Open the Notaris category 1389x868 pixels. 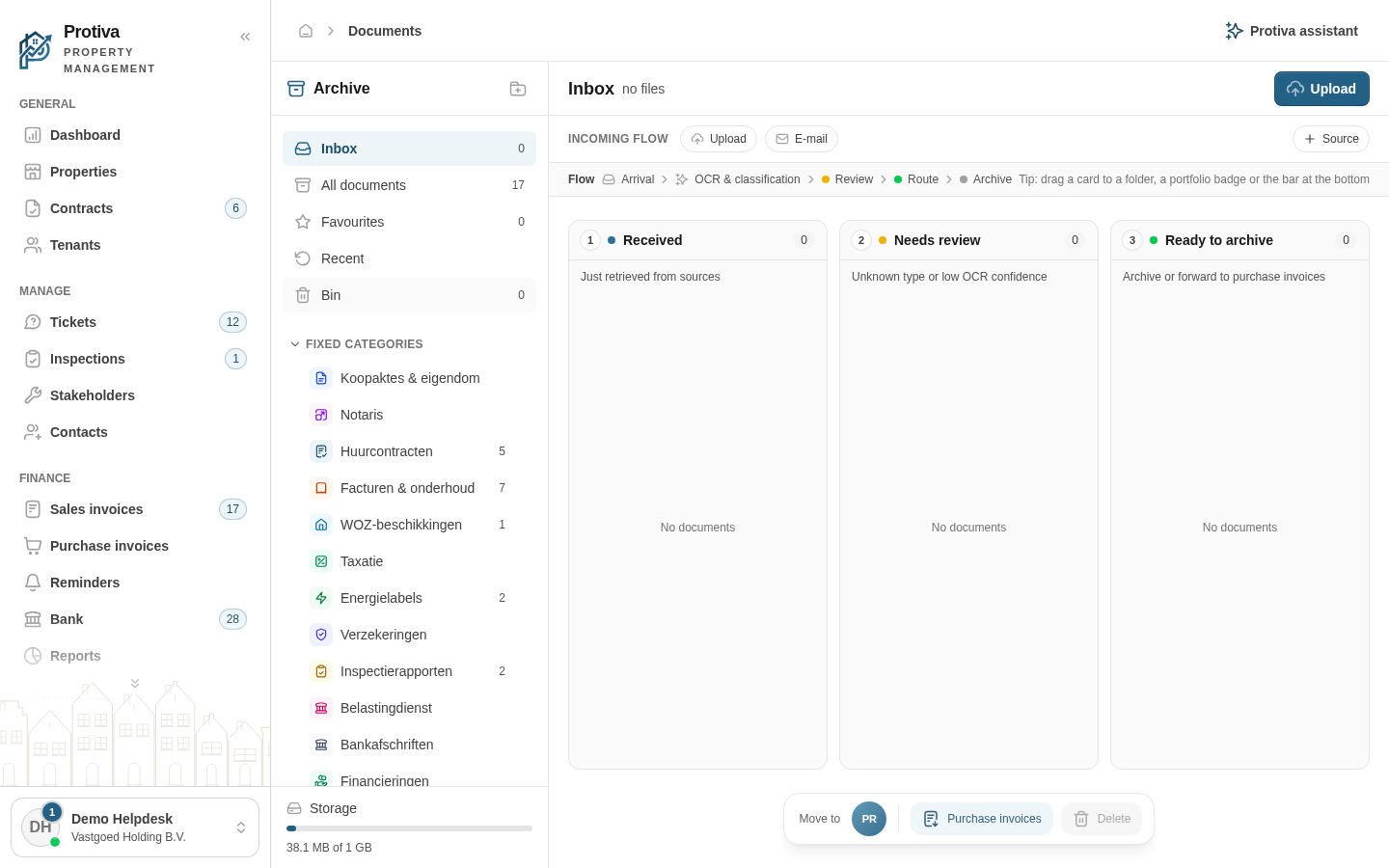click(x=409, y=415)
